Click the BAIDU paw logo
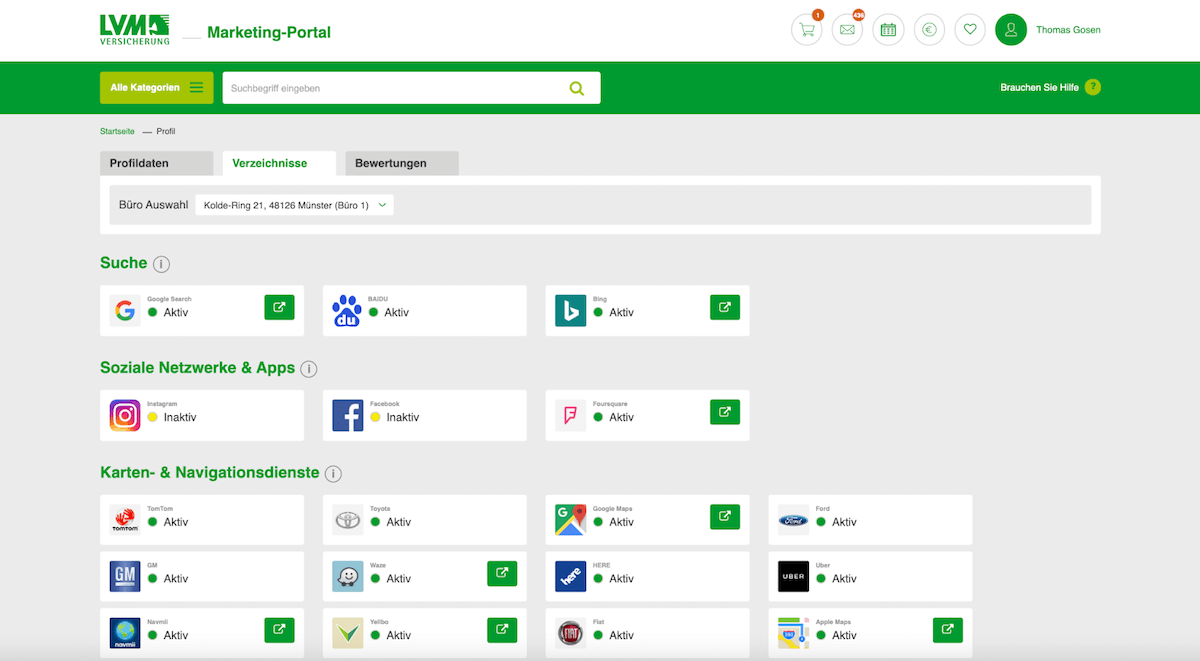 pos(347,311)
